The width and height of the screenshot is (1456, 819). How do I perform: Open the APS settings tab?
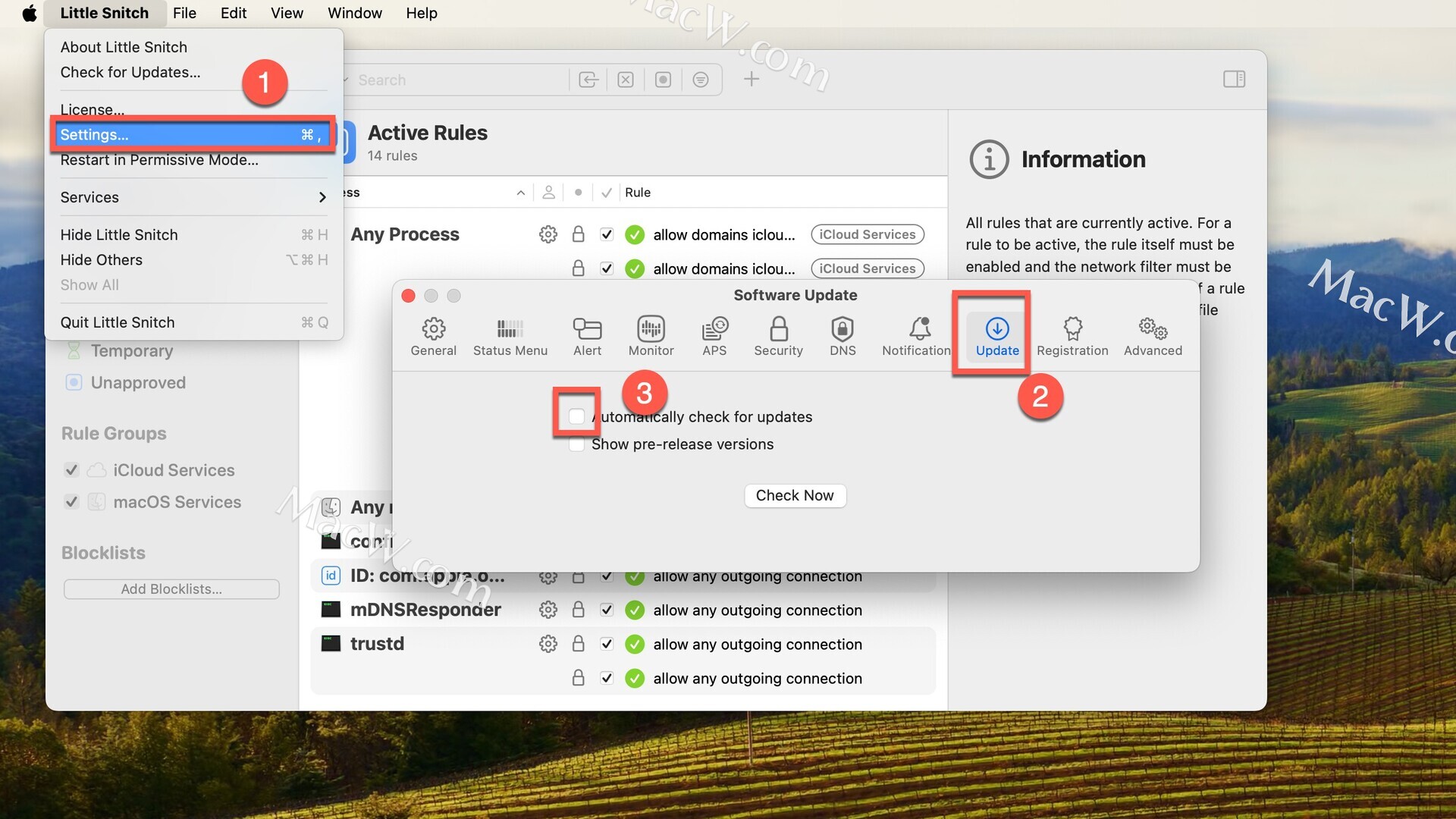point(714,336)
